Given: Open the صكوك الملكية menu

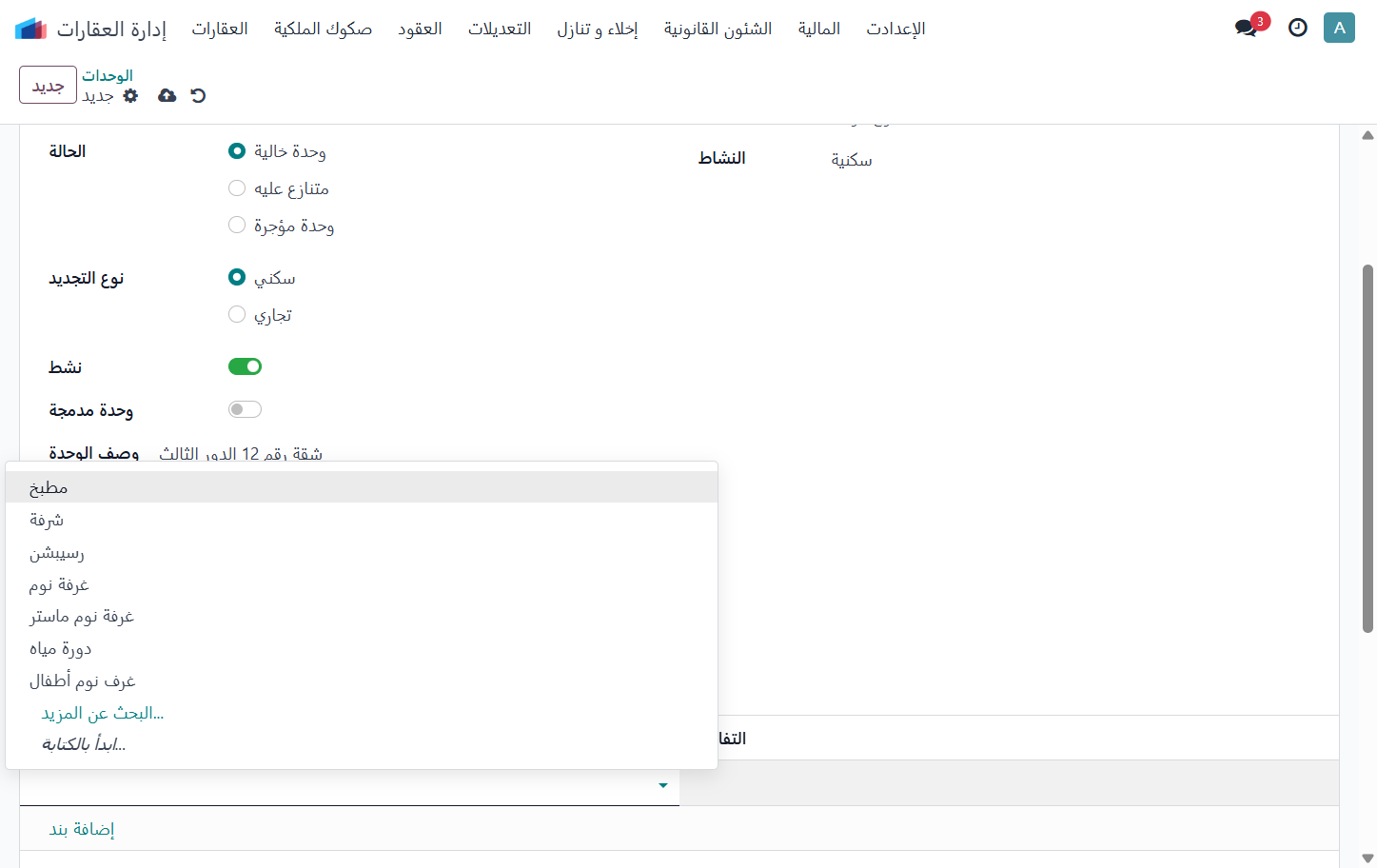Looking at the screenshot, I should 323,29.
